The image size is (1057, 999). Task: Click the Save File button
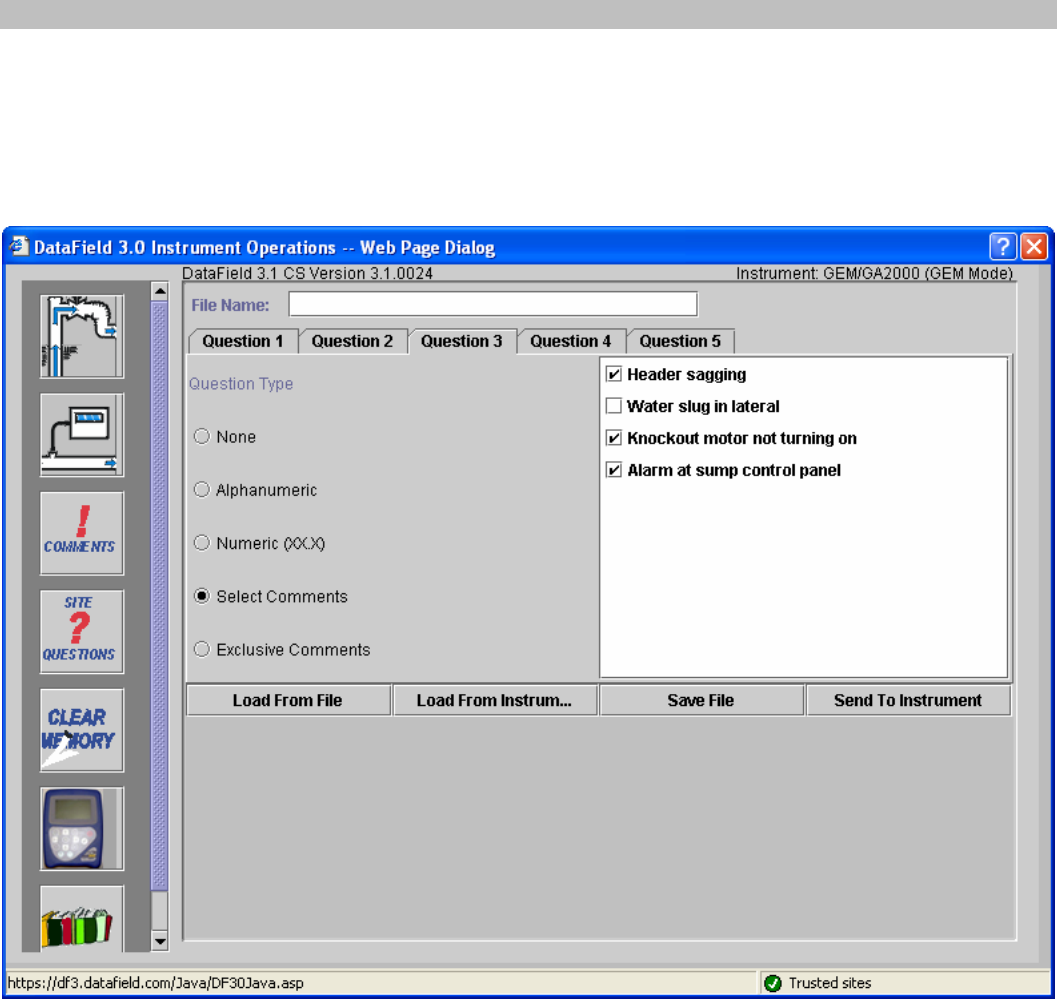[701, 700]
